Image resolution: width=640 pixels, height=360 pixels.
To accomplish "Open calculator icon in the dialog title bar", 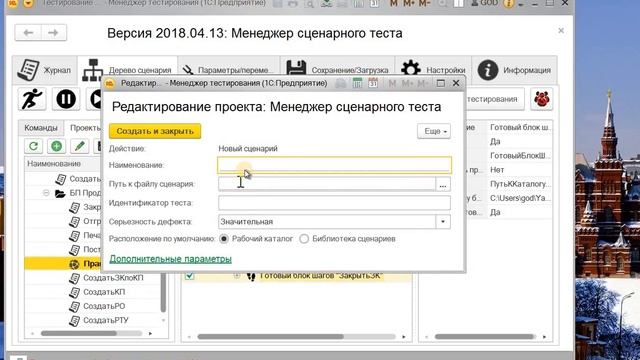I will [357, 83].
